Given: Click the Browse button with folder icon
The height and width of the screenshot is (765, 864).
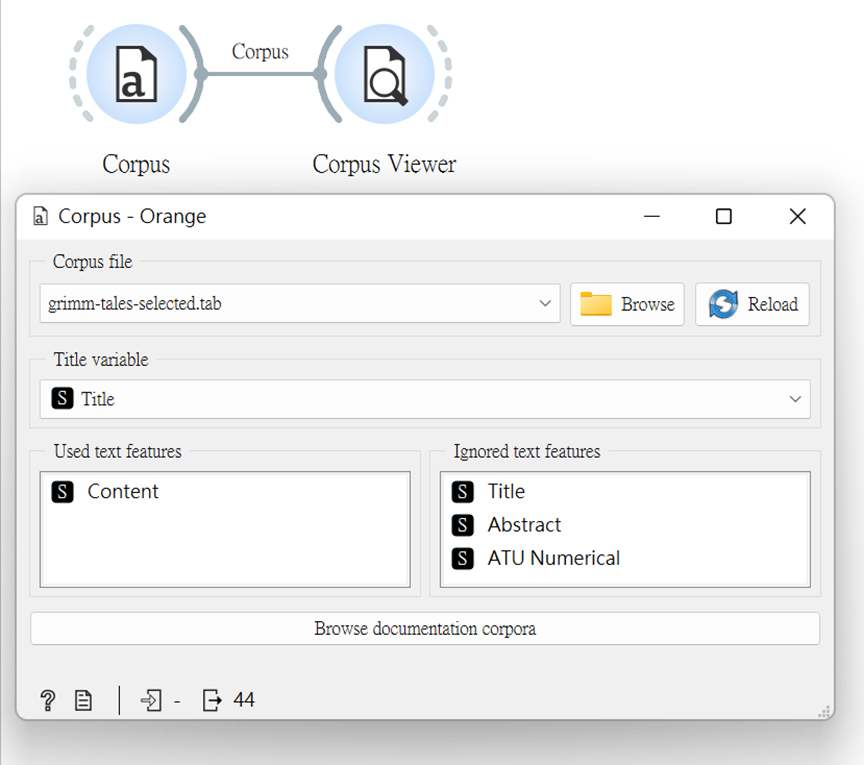Looking at the screenshot, I should [627, 304].
